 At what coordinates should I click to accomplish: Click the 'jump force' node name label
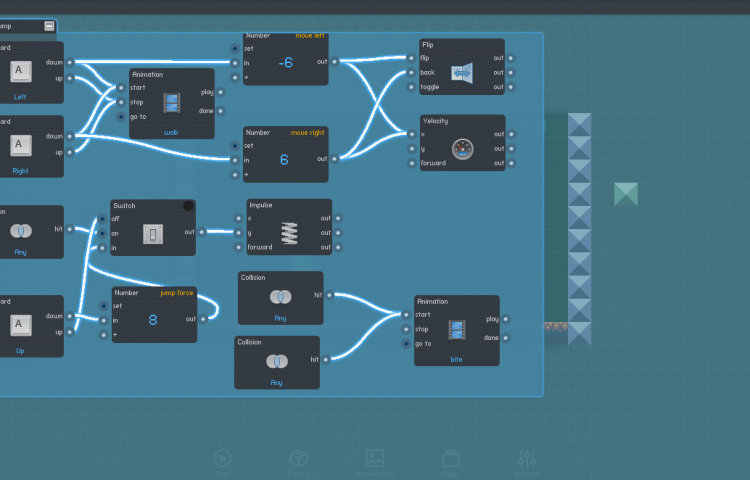[176, 293]
